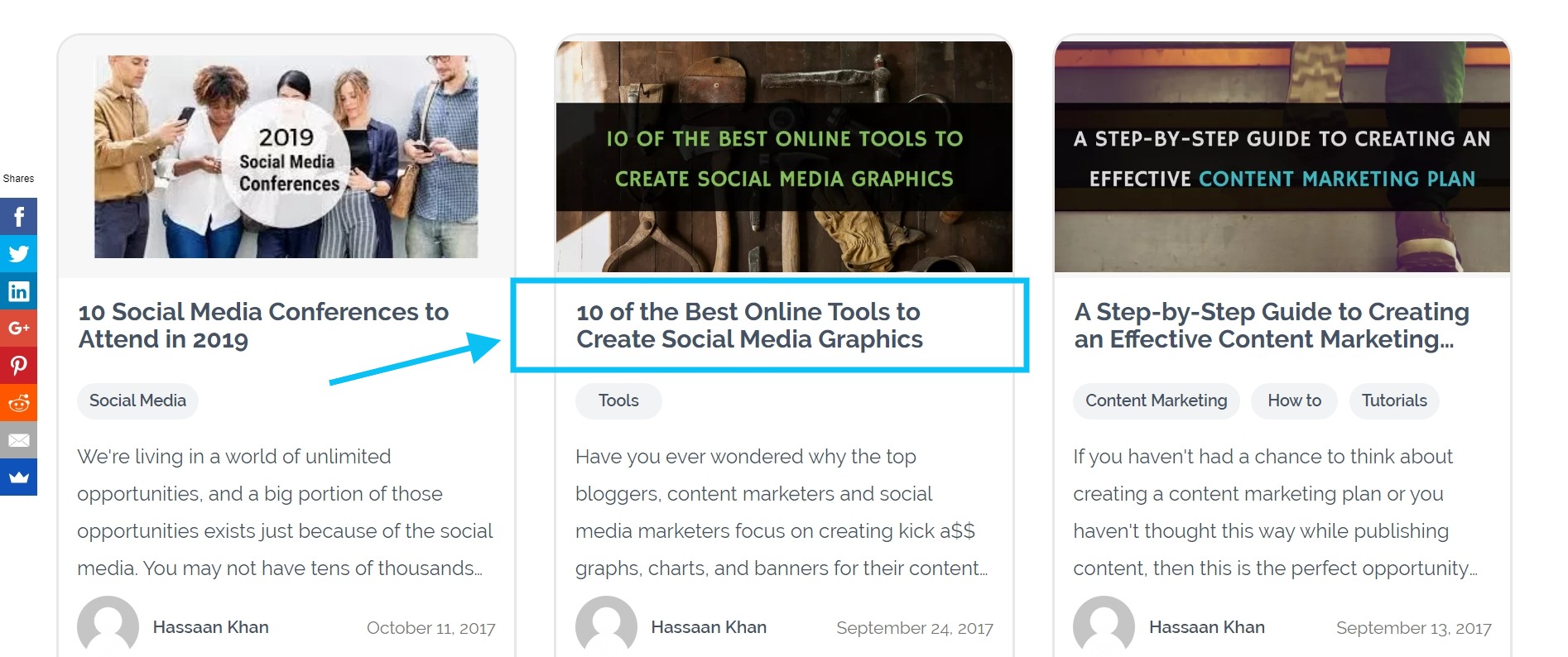Click Hassaan Khan avatar on online tools post
Image resolution: width=1568 pixels, height=657 pixels.
(607, 626)
